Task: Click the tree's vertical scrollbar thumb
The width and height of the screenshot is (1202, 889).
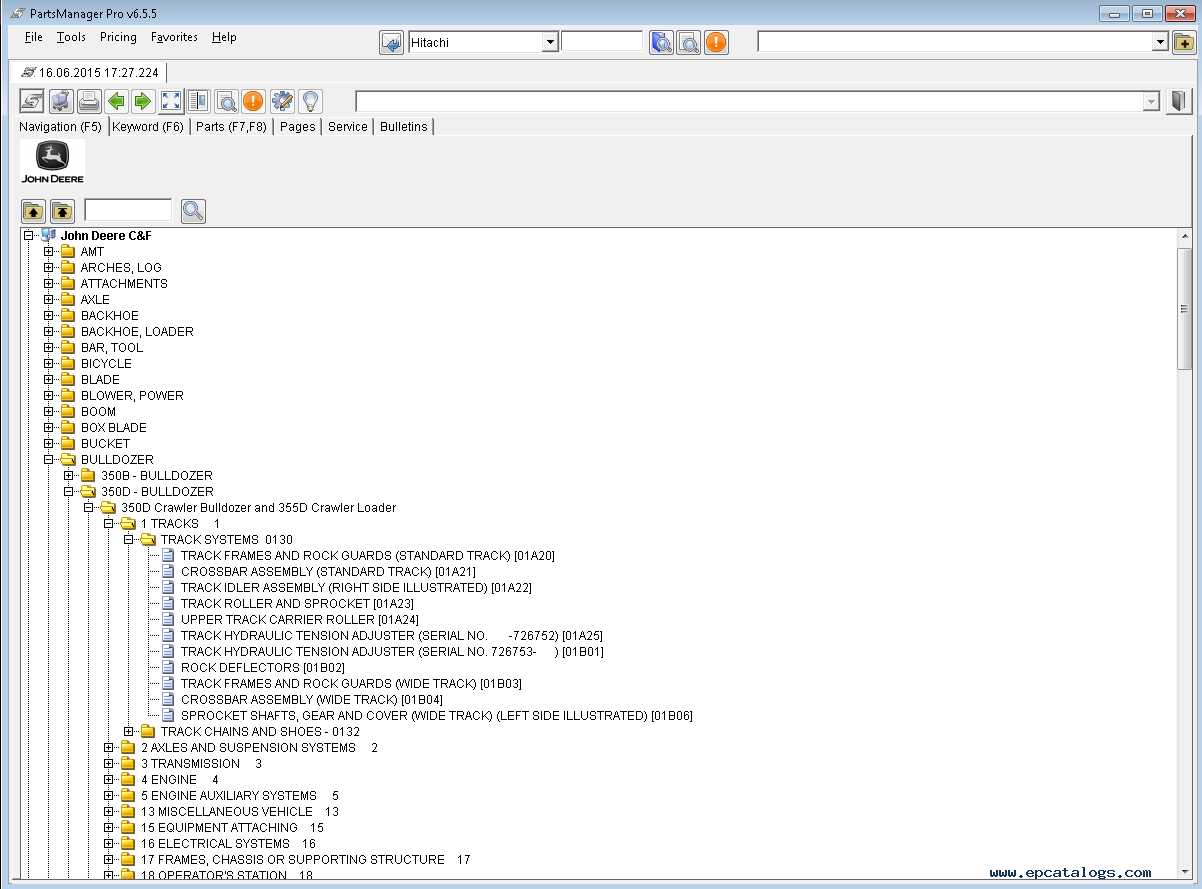Action: pos(1184,308)
